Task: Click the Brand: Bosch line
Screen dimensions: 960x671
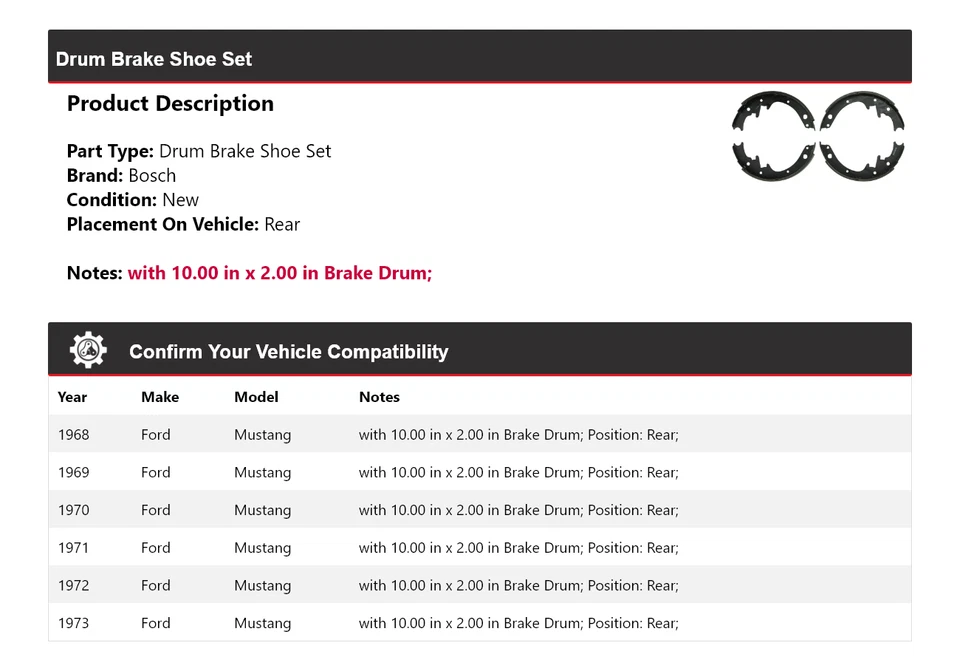Action: pos(121,176)
